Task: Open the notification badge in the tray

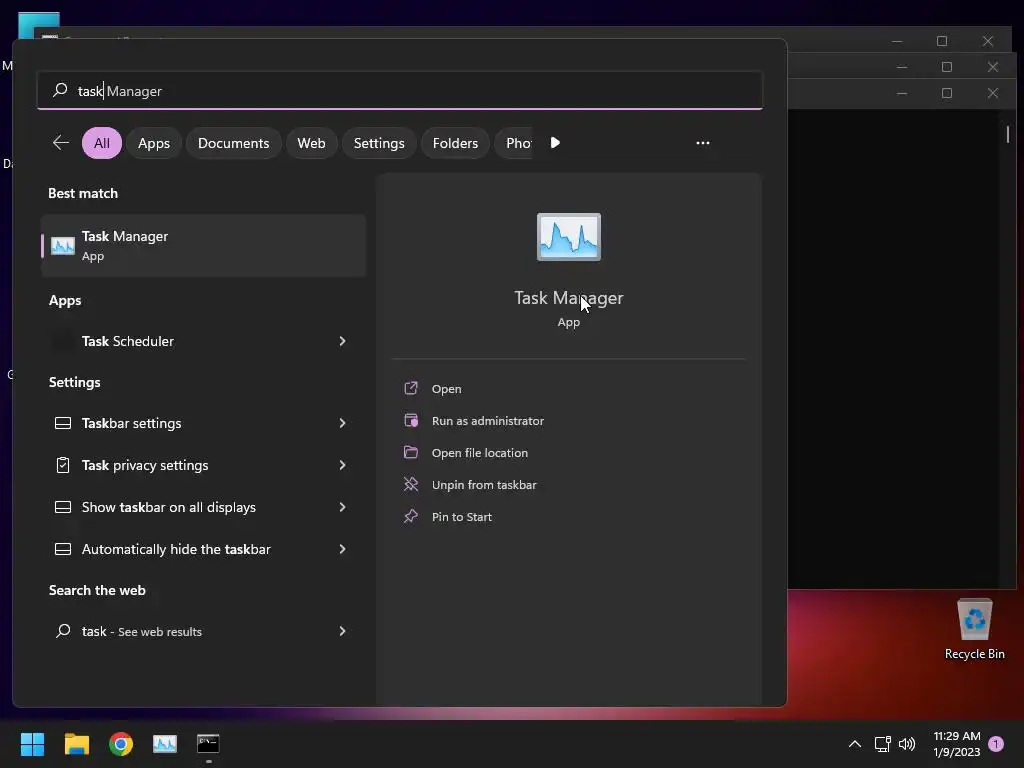Action: coord(996,744)
